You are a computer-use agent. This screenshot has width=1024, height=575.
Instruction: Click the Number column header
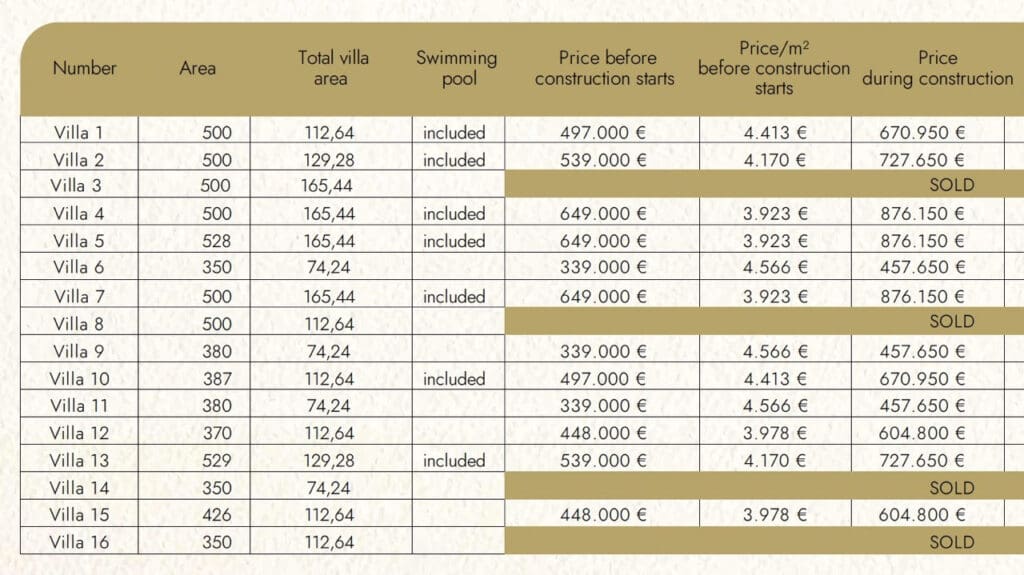point(85,68)
